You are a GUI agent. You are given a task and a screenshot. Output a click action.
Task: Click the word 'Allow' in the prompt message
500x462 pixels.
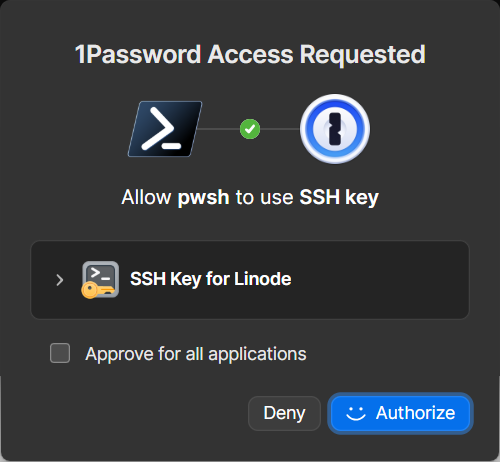(146, 197)
